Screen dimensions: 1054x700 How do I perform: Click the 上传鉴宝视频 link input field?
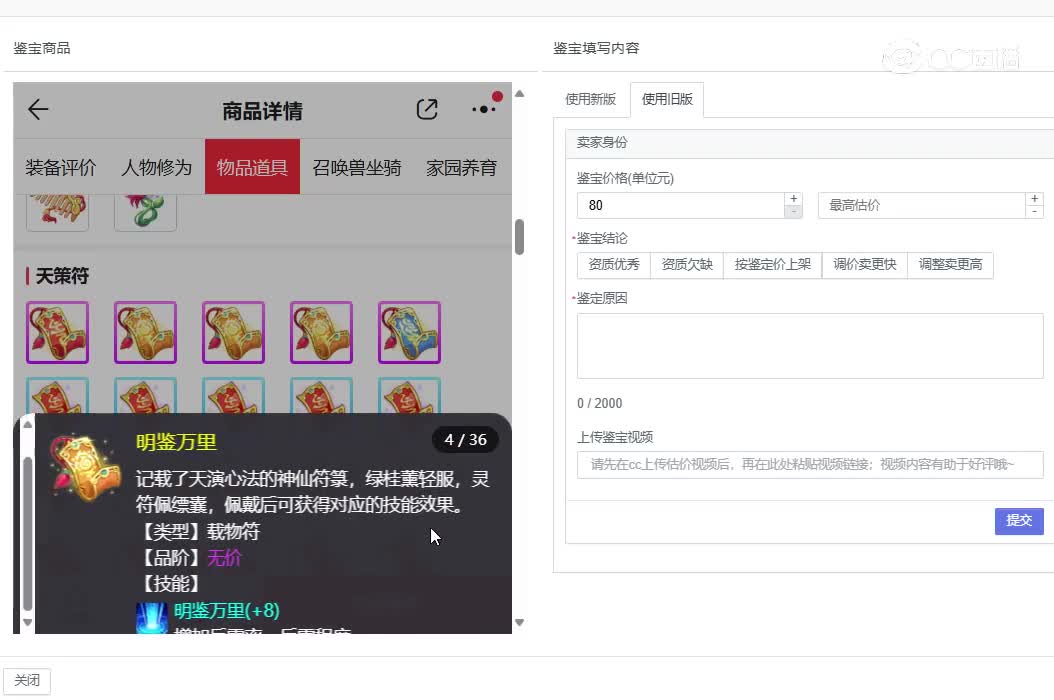tap(810, 465)
